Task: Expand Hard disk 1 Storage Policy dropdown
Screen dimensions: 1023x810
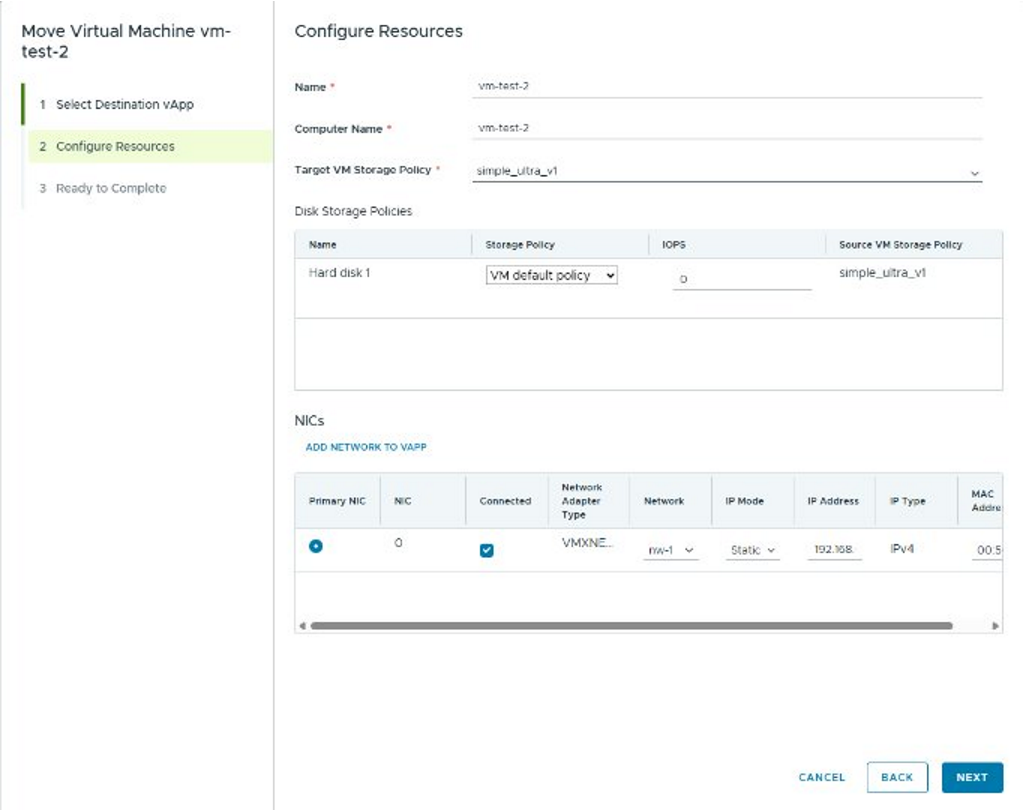Action: coord(552,275)
